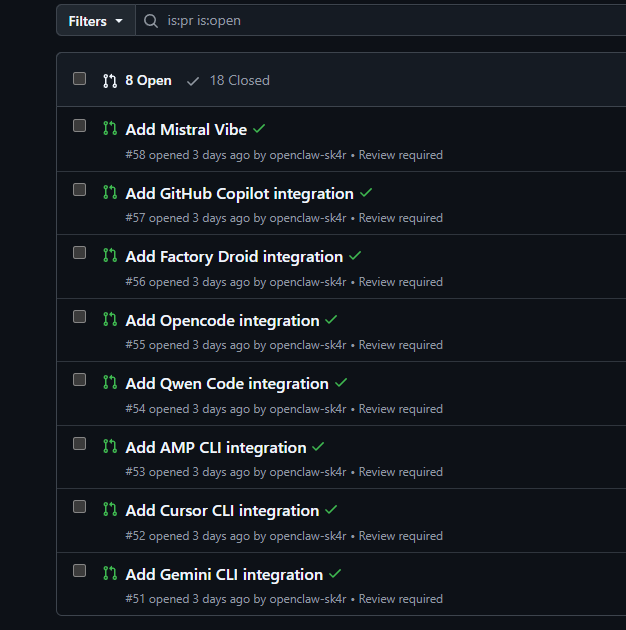Select the Add Opencode integration checkbox
Image resolution: width=626 pixels, height=630 pixels.
80,317
